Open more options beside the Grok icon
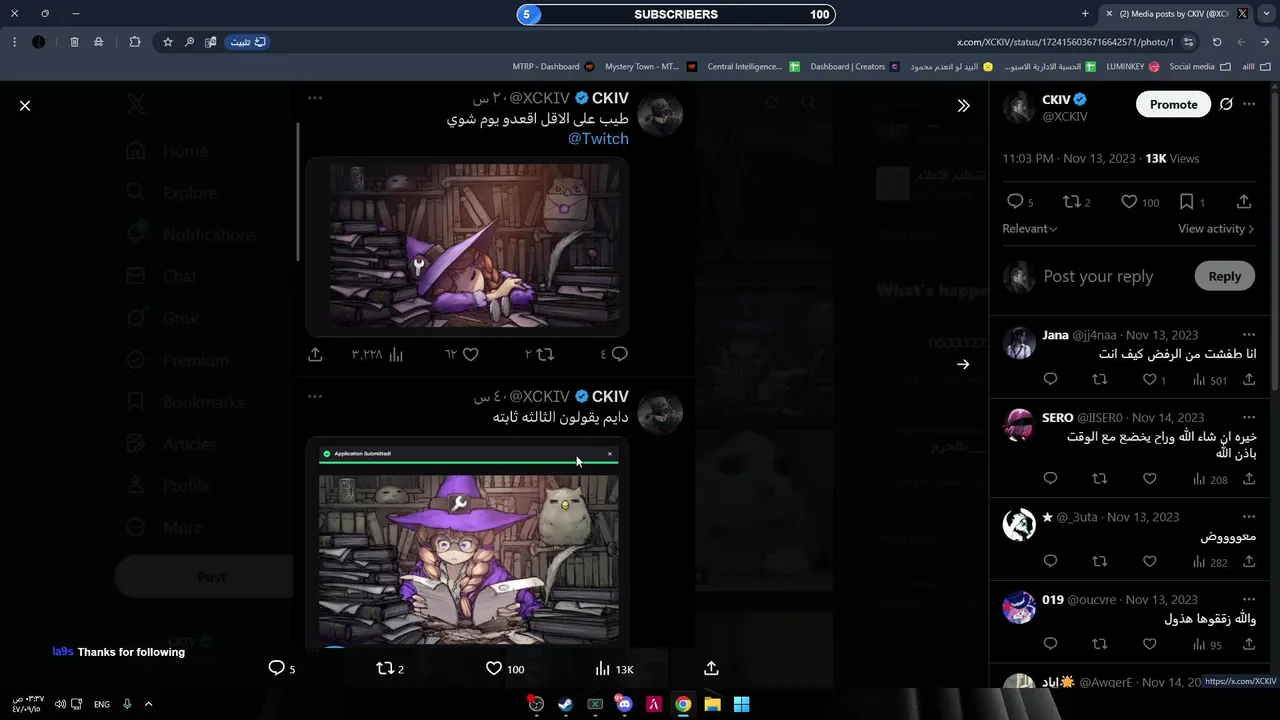This screenshot has width=1280, height=720. [1249, 104]
